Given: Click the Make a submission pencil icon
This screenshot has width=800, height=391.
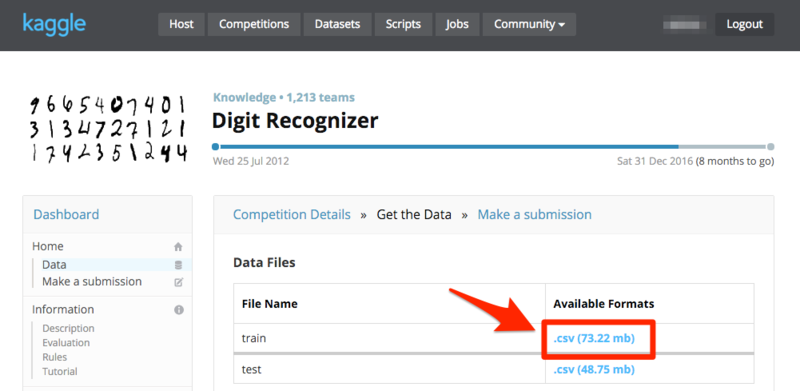Looking at the screenshot, I should point(178,282).
